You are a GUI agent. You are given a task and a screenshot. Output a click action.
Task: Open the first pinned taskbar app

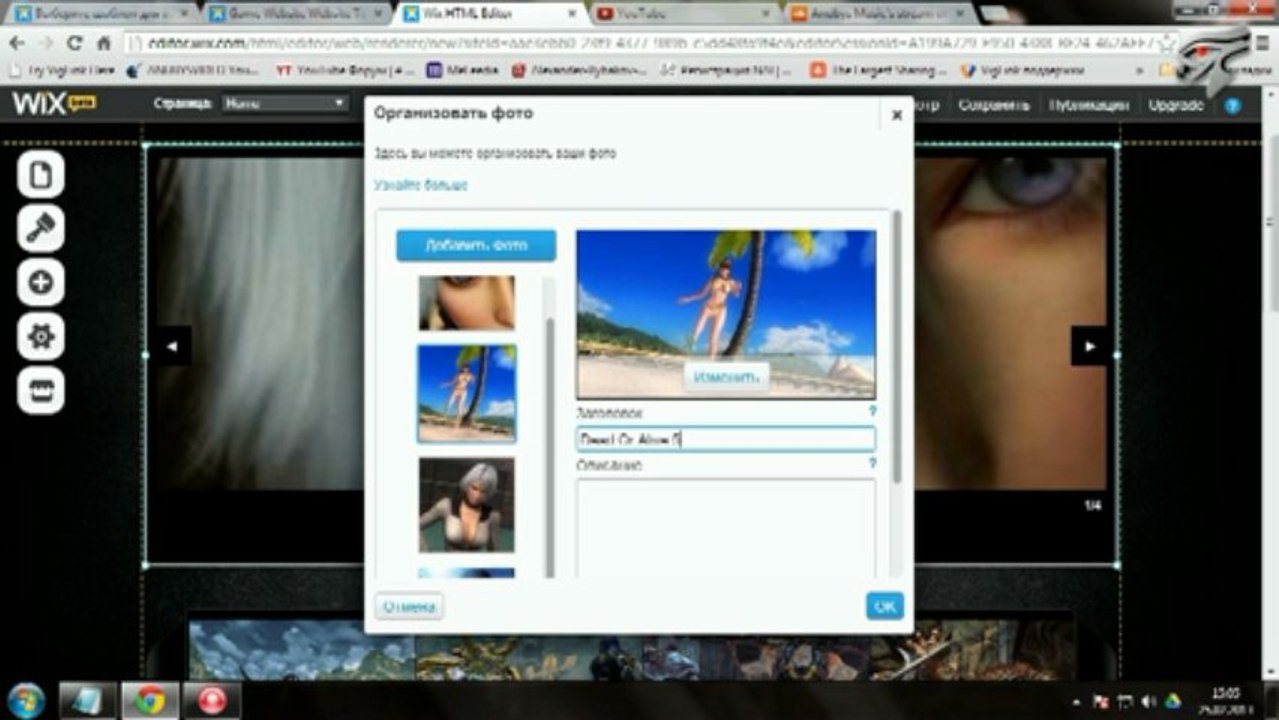pyautogui.click(x=87, y=701)
